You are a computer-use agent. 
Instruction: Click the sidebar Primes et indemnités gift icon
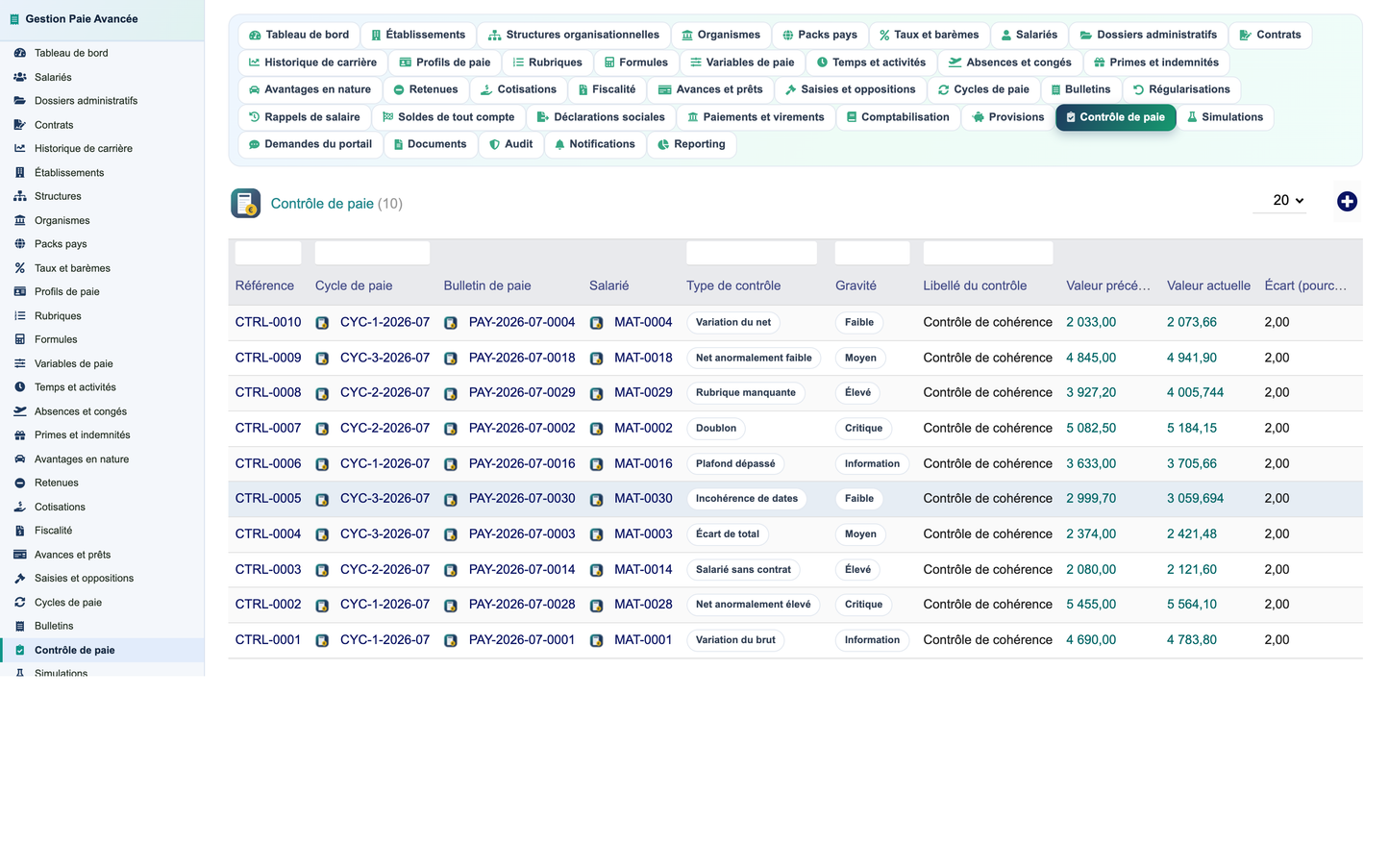click(x=20, y=435)
